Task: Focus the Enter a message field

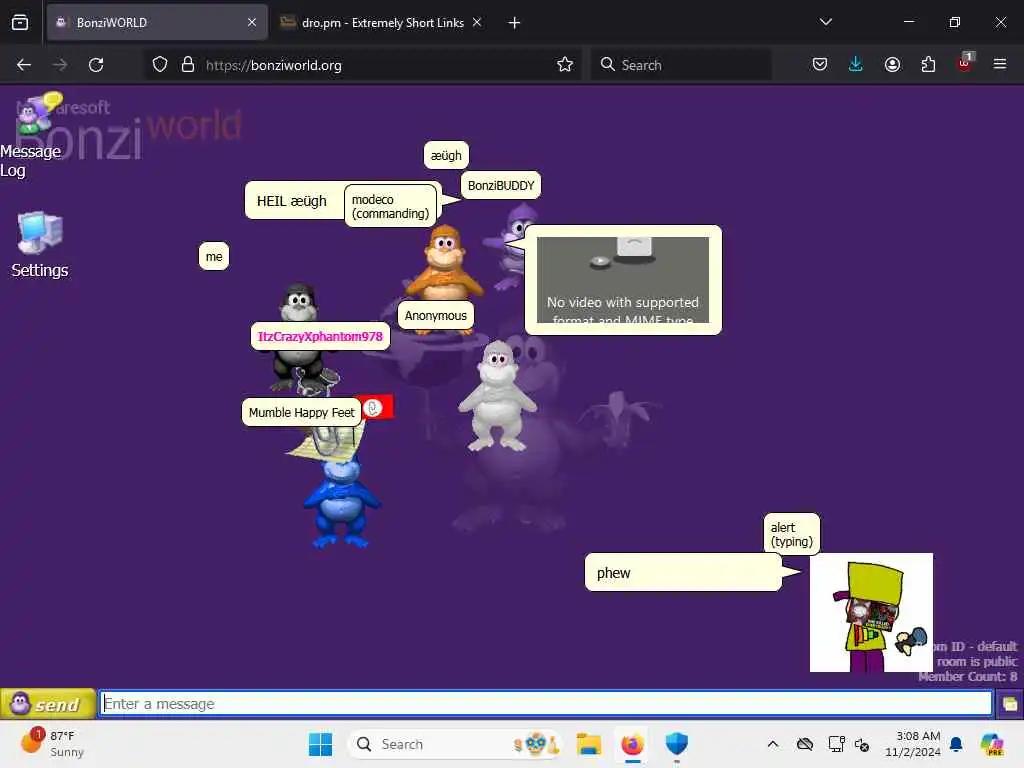Action: [x=546, y=703]
